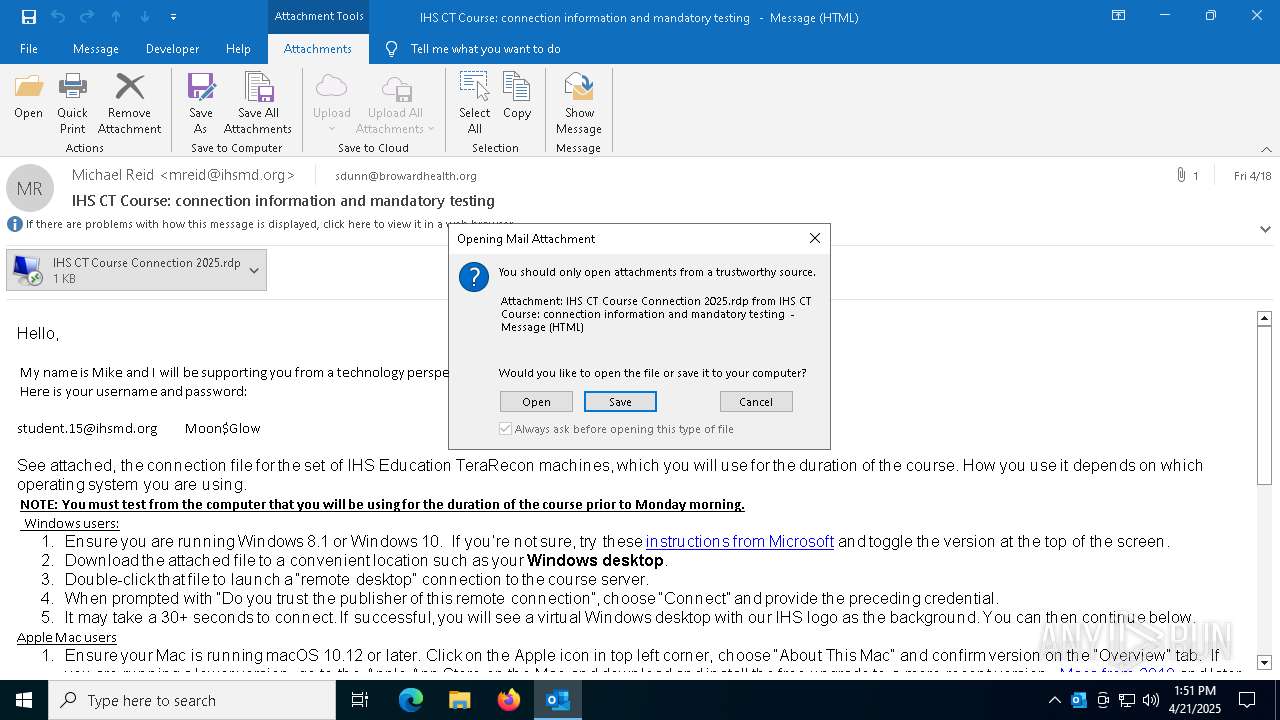Screen dimensions: 1280x720
Task: Open Microsoft Edge from taskbar
Action: 411,700
